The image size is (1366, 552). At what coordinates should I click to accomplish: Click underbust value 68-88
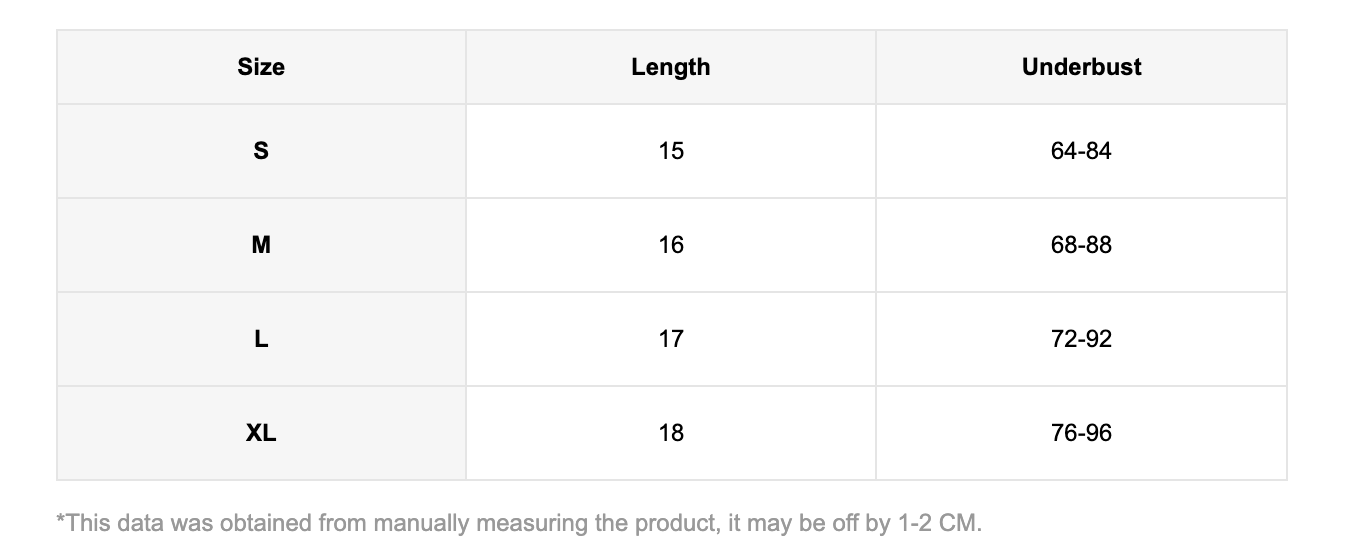1081,245
